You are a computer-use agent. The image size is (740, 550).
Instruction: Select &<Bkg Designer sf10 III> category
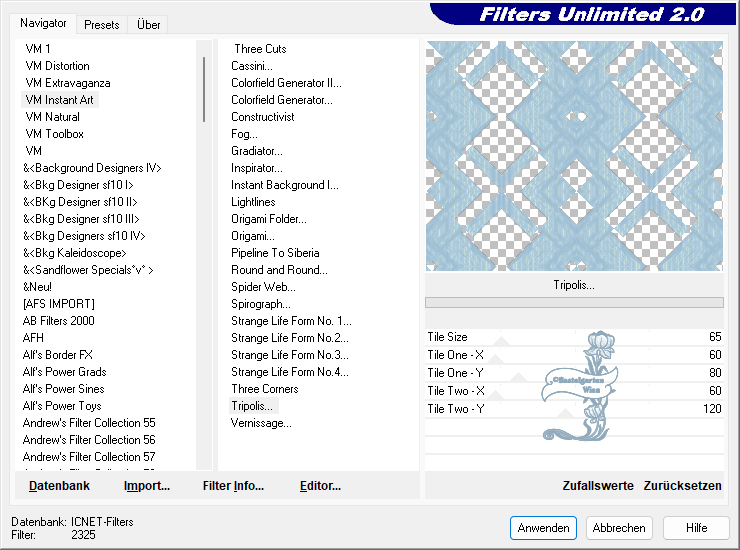(x=81, y=219)
